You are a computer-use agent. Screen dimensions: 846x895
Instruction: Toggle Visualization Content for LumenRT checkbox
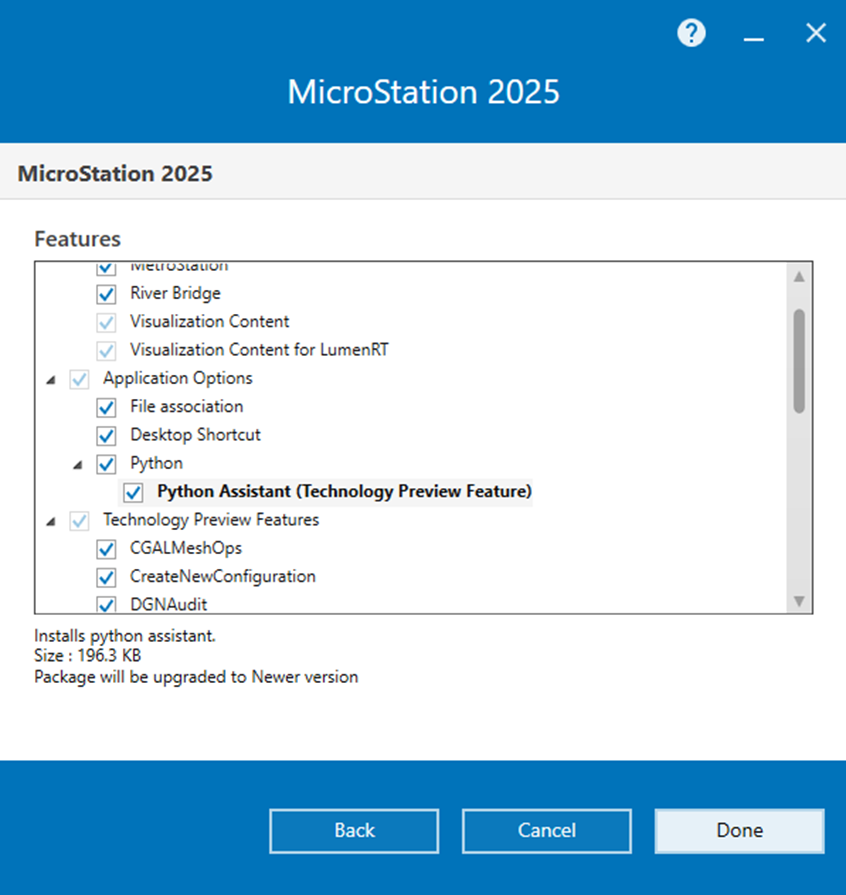tap(106, 350)
